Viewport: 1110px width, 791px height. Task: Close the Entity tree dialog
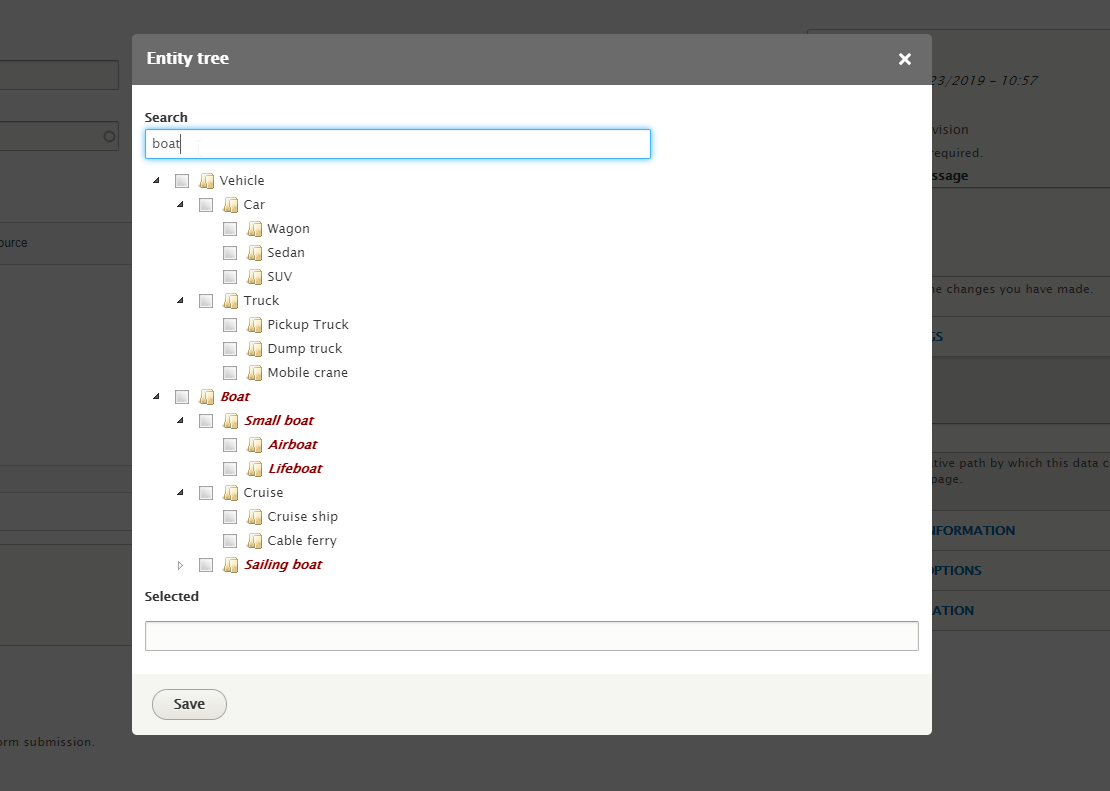pyautogui.click(x=905, y=59)
